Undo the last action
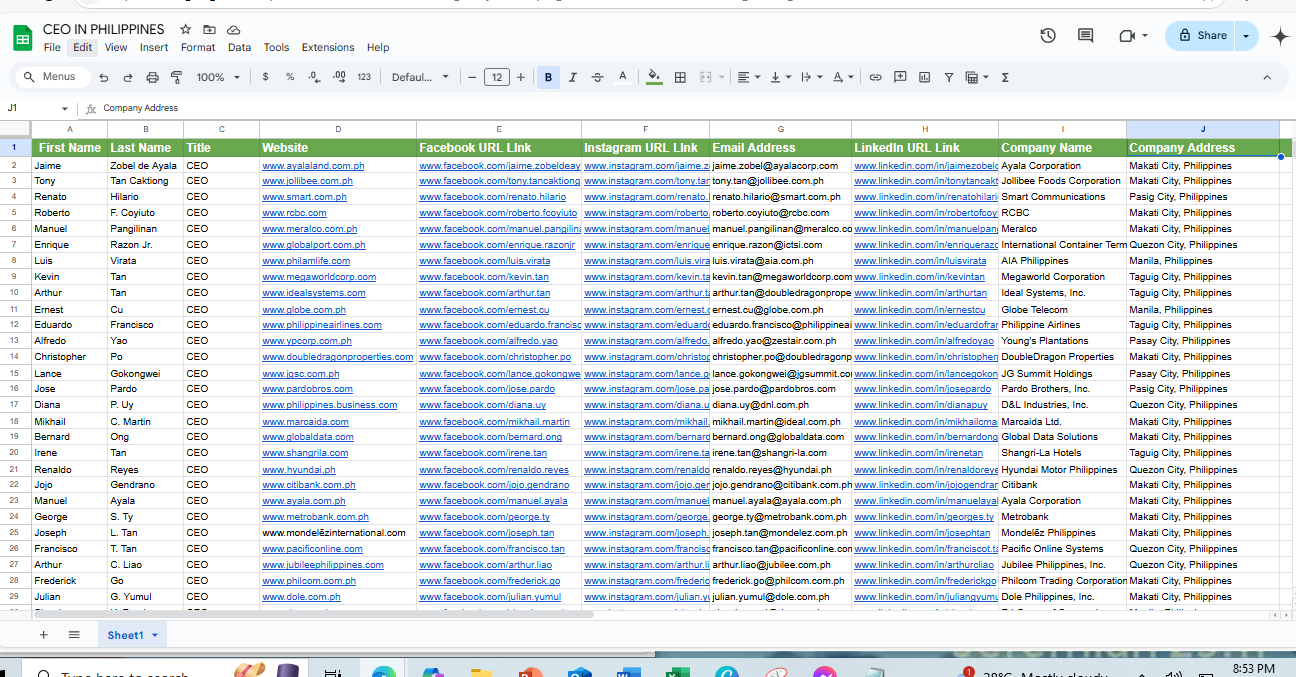Screen dimensions: 1296x677 point(103,77)
